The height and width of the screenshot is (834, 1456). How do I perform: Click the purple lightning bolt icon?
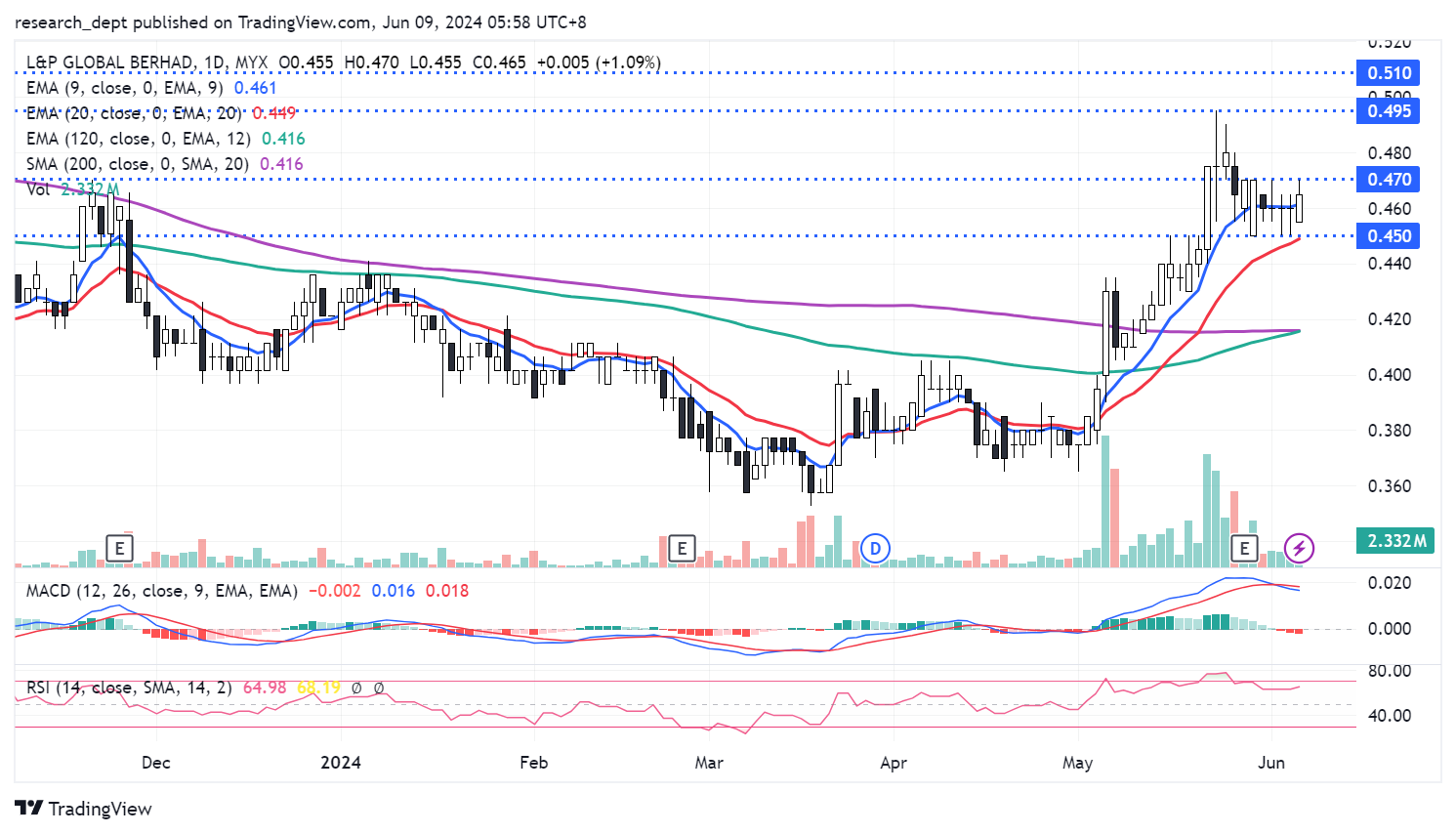1298,548
